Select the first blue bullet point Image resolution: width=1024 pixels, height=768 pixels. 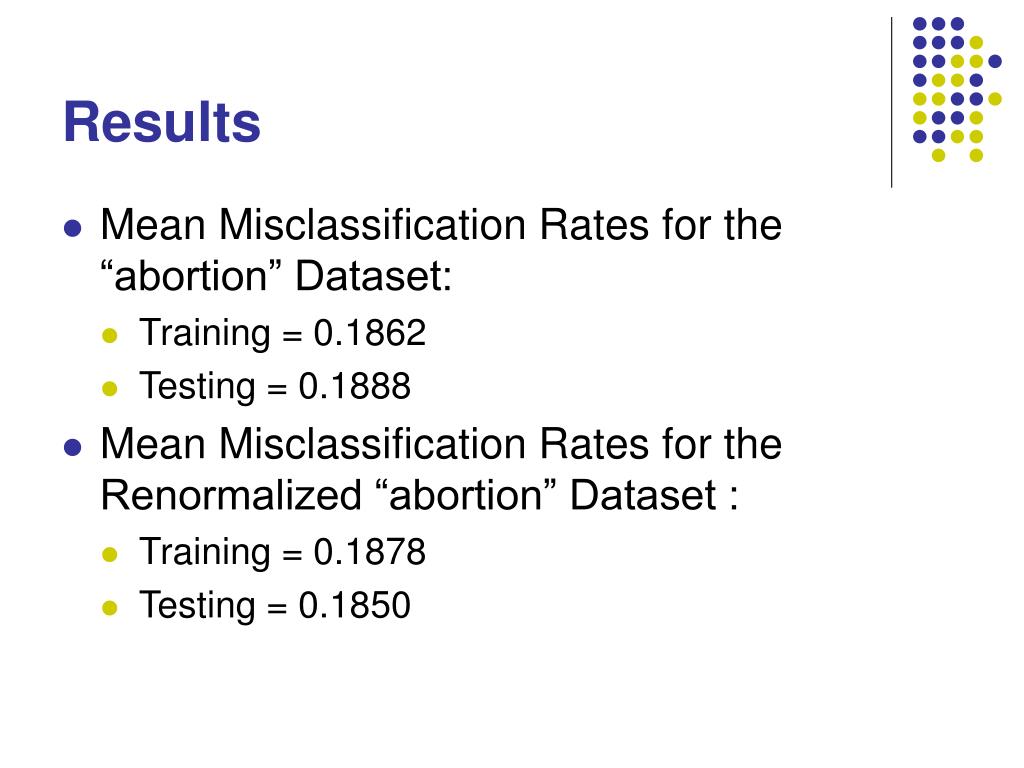click(72, 229)
